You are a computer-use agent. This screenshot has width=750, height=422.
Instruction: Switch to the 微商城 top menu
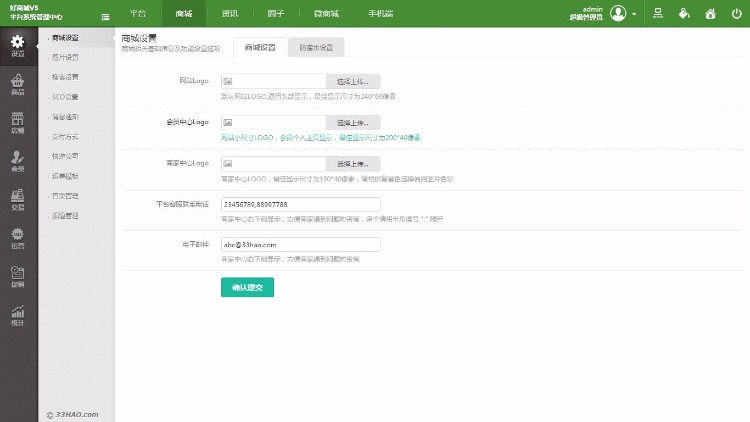pos(326,13)
